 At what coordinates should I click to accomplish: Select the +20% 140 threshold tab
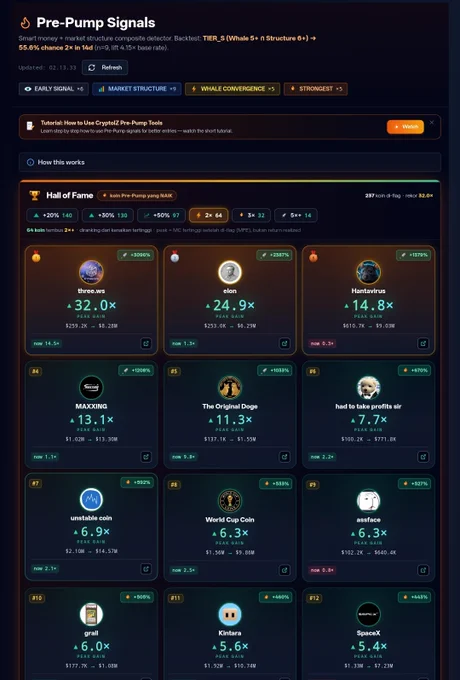(52, 215)
